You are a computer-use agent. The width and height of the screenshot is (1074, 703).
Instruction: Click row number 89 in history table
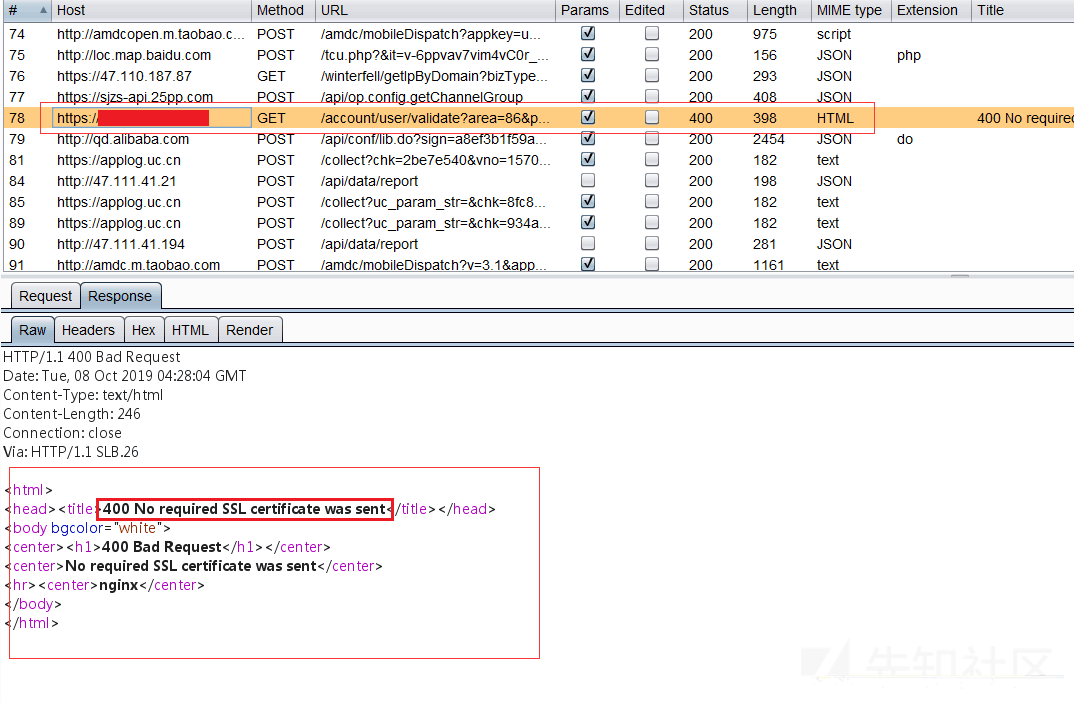[17, 223]
